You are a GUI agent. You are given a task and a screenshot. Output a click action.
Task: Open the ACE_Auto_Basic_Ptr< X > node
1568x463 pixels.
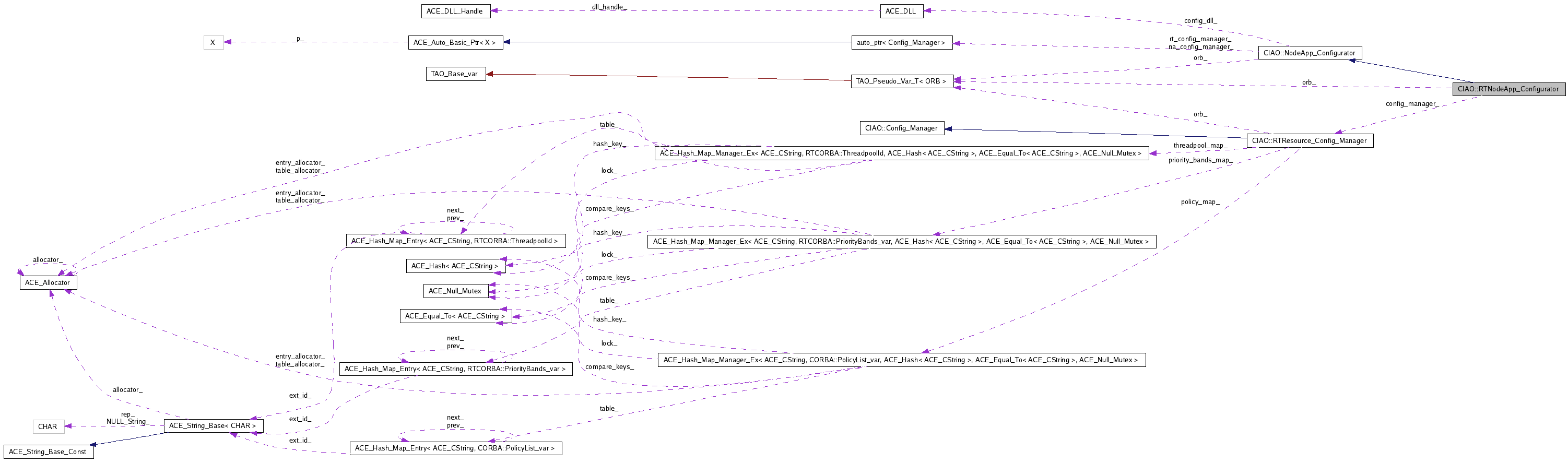pyautogui.click(x=455, y=43)
